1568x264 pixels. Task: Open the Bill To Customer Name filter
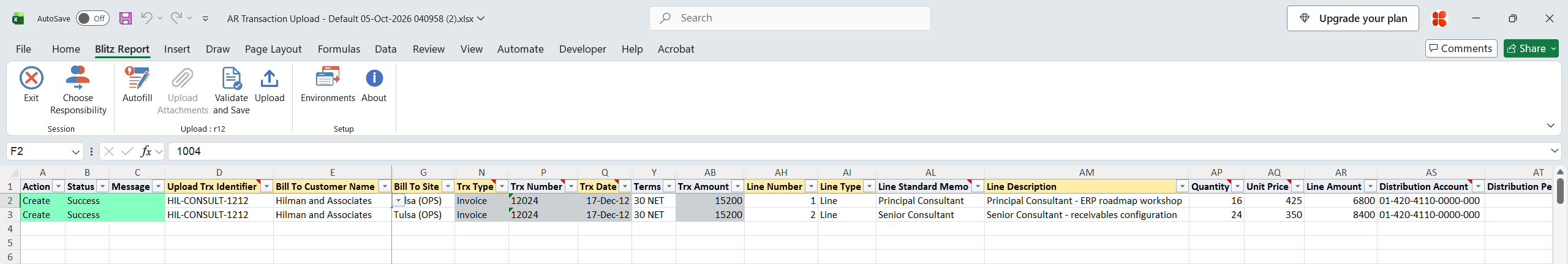(385, 186)
